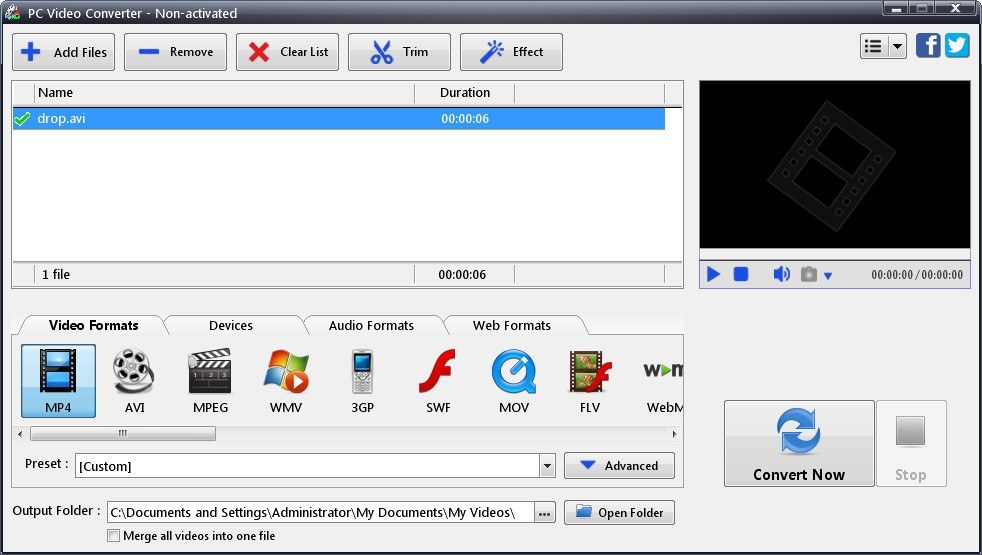The image size is (982, 555).
Task: Expand the view mode dropdown arrow
Action: pyautogui.click(x=897, y=46)
